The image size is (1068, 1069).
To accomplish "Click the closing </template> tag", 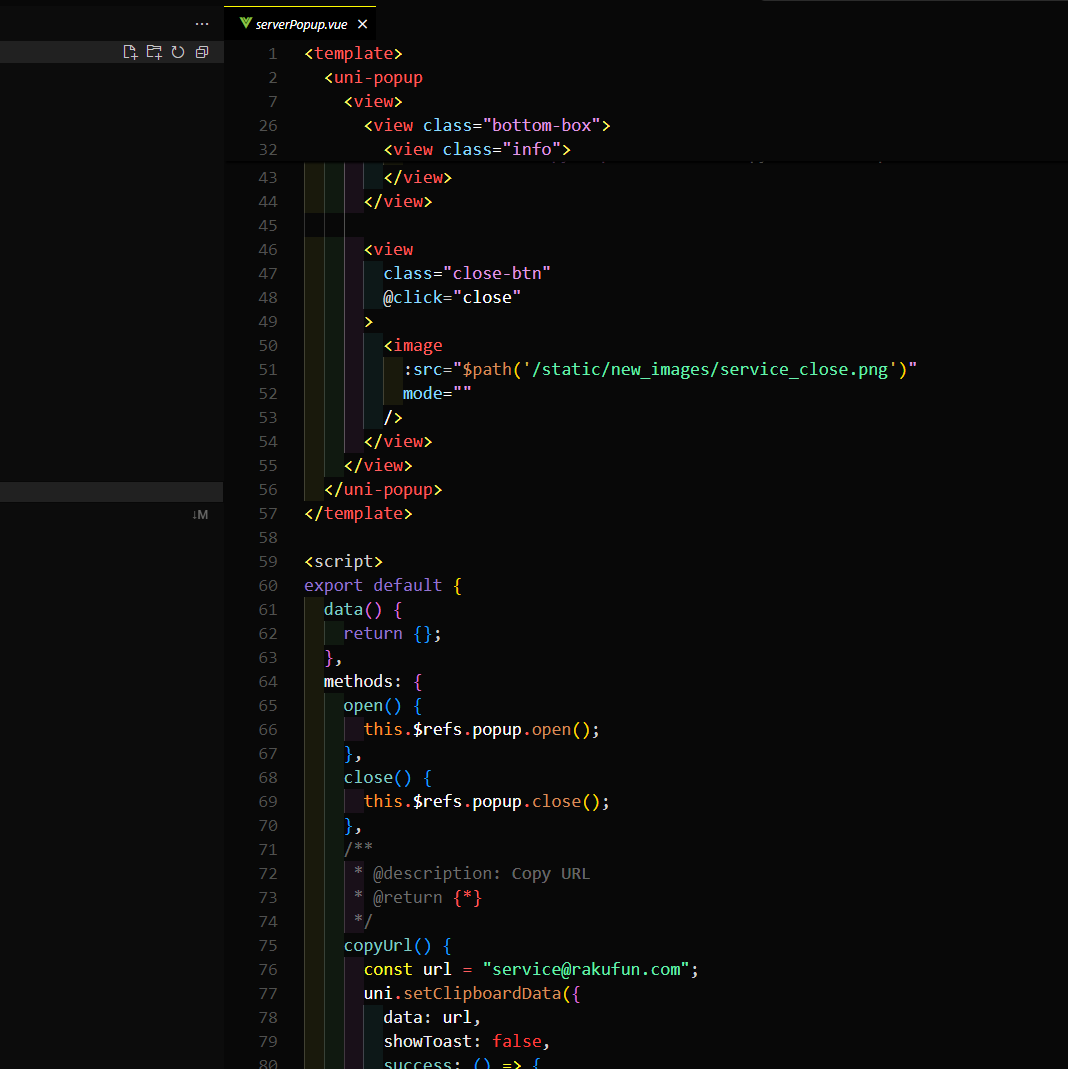I will click(358, 513).
